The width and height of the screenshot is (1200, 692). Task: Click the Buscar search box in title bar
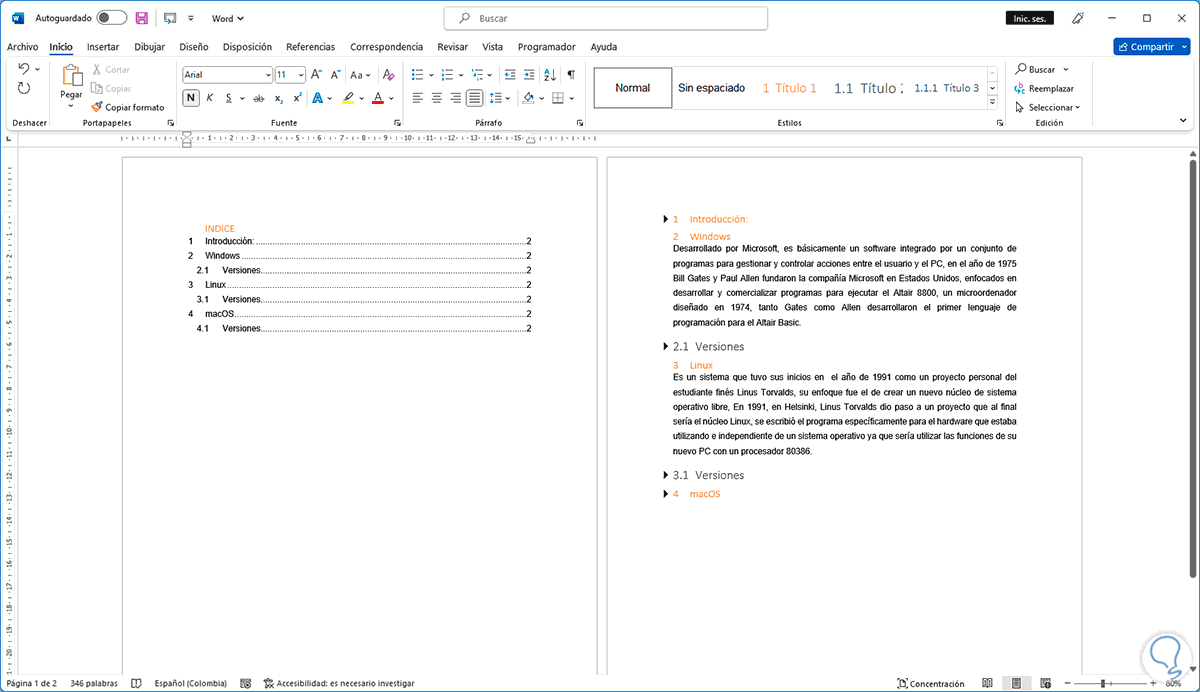606,18
